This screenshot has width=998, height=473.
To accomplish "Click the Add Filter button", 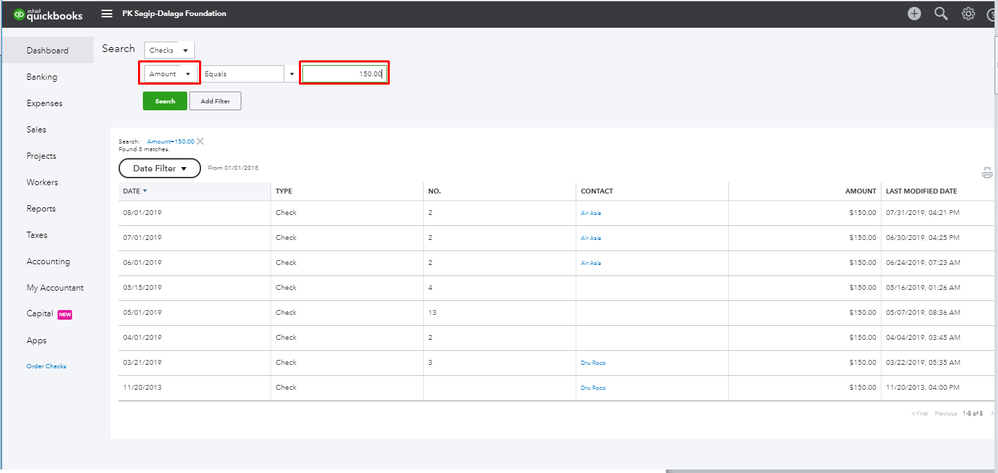I will point(215,101).
